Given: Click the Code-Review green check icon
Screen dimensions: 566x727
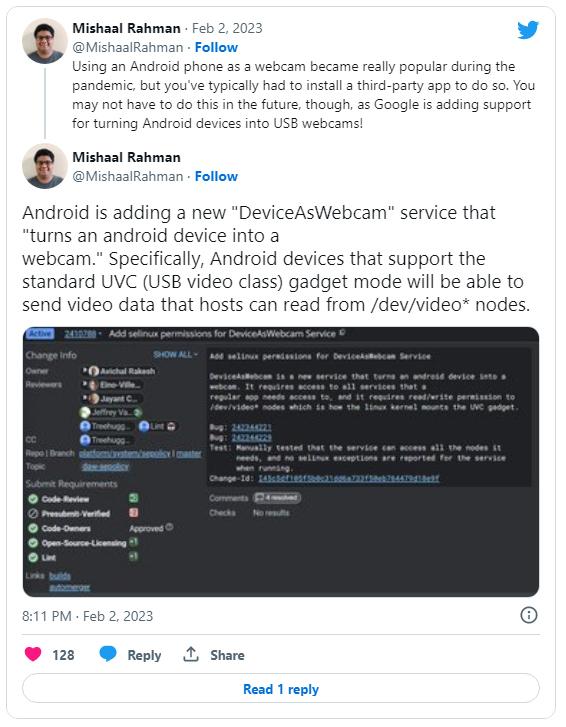Looking at the screenshot, I should [x=33, y=499].
